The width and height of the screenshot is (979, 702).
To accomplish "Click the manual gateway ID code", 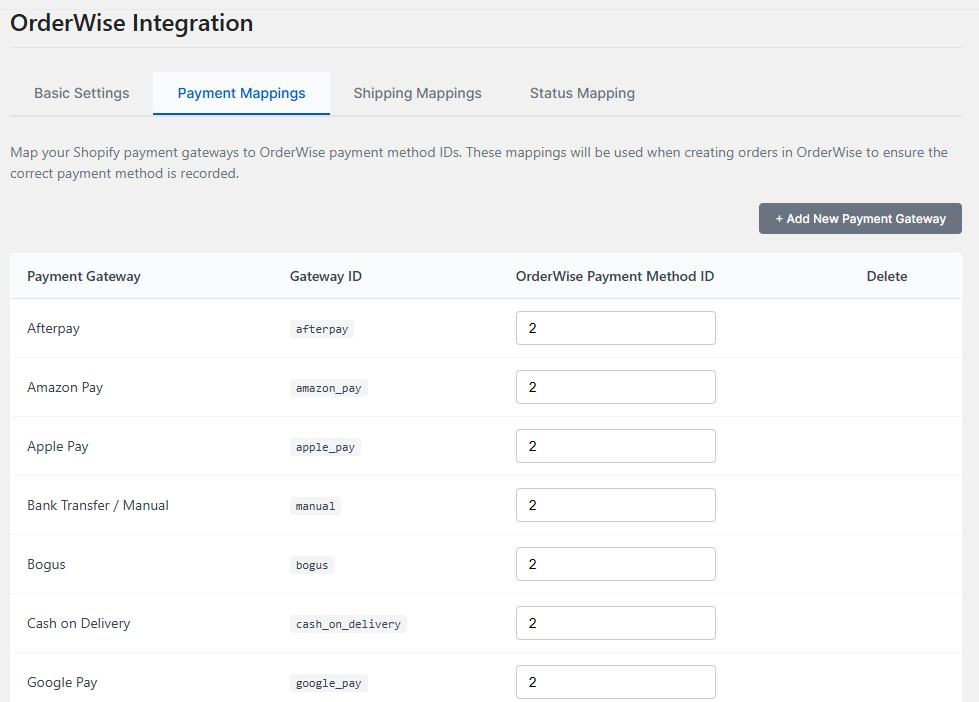I will pyautogui.click(x=315, y=506).
